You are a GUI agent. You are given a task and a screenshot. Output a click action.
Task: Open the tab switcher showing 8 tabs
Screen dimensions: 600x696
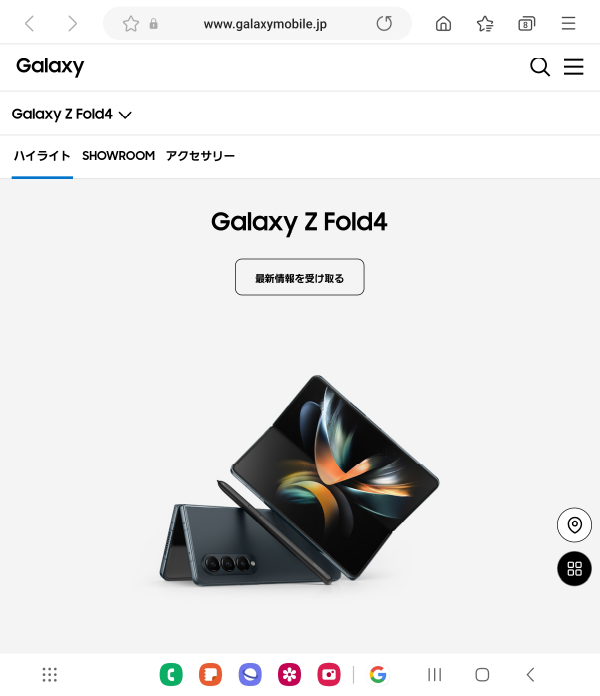pos(527,24)
